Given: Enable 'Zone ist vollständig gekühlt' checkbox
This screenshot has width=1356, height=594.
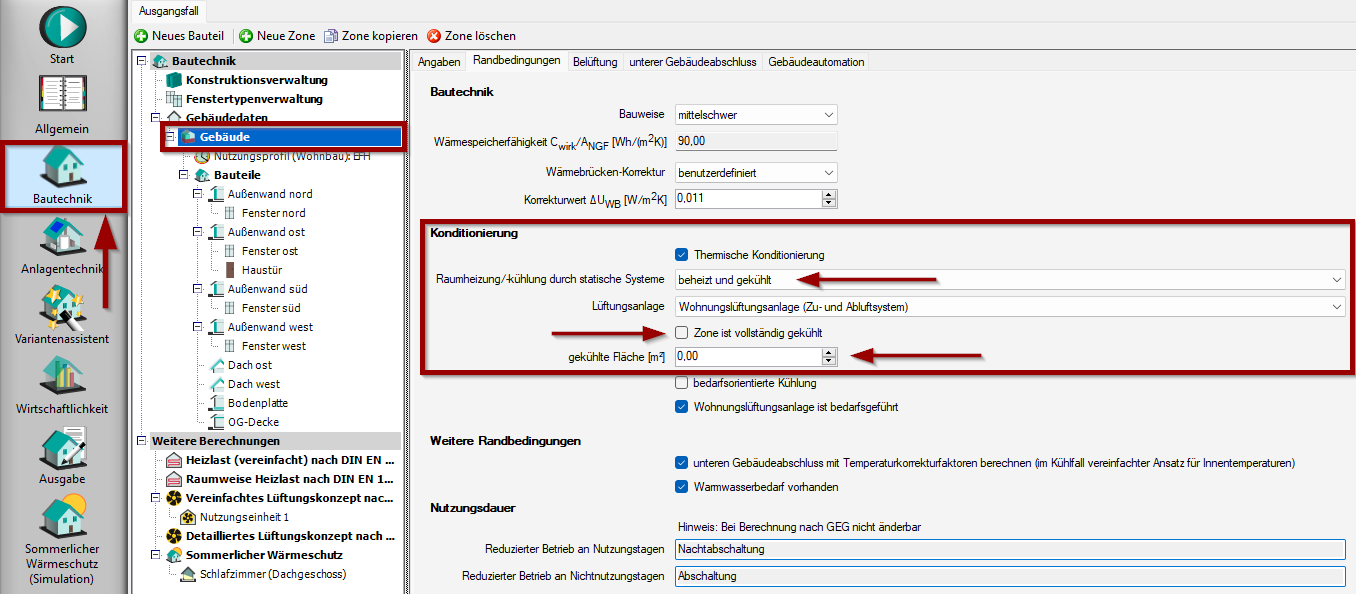Looking at the screenshot, I should coord(682,332).
